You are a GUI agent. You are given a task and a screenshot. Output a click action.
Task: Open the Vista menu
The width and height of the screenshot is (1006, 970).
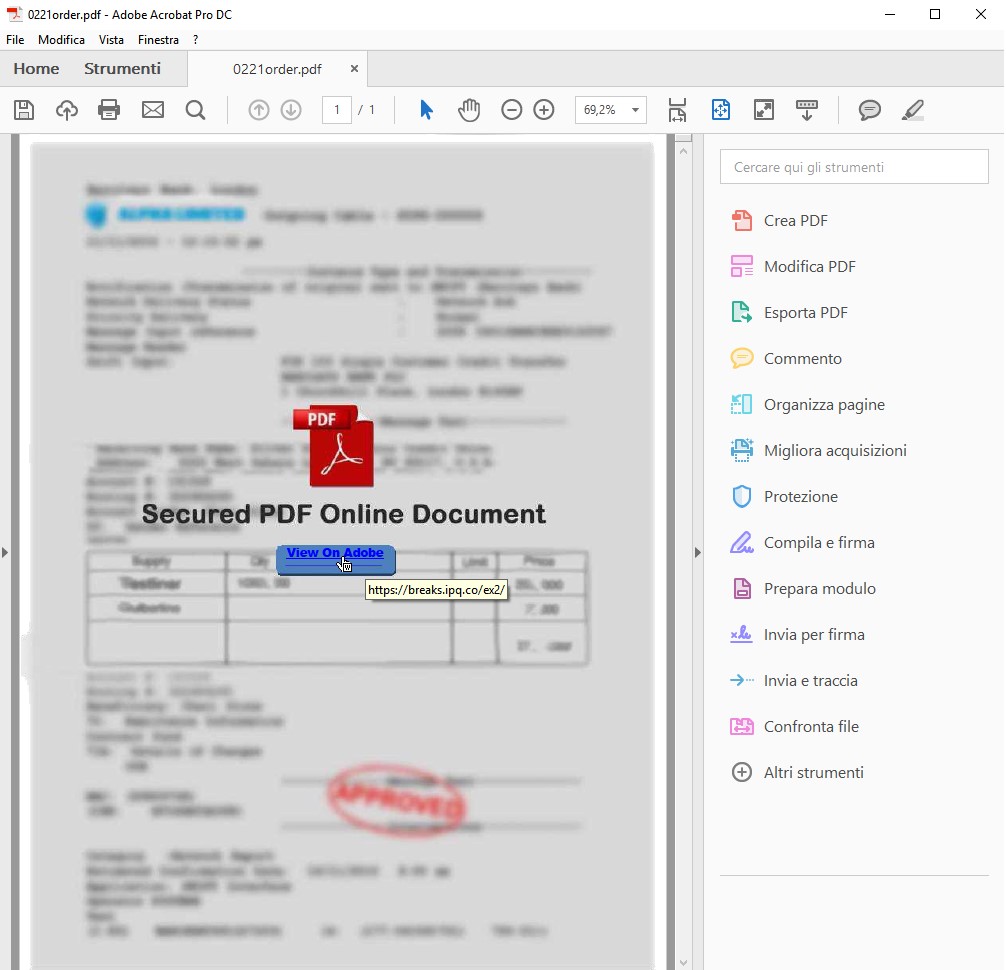click(111, 40)
